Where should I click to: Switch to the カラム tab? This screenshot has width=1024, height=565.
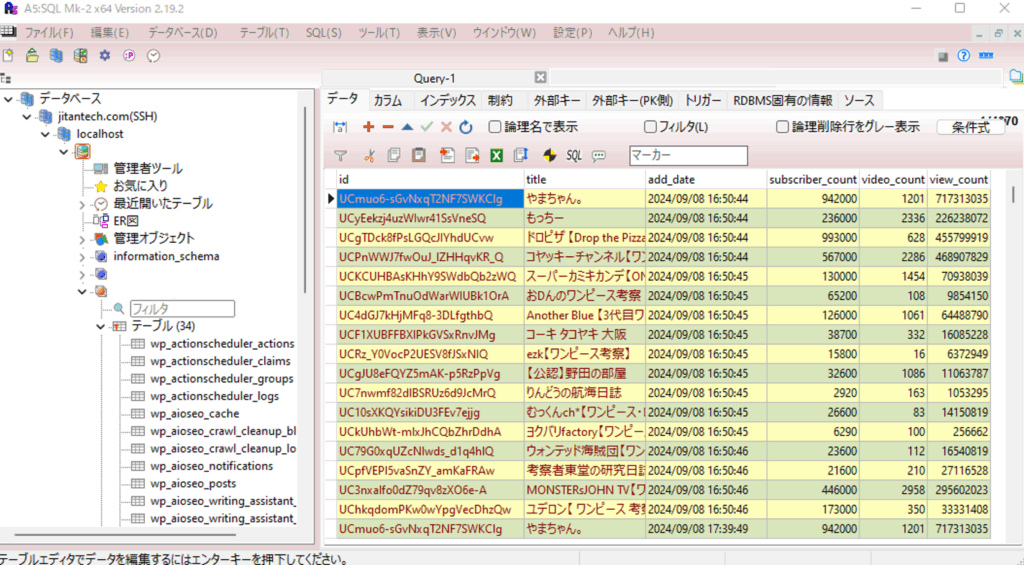click(x=388, y=100)
